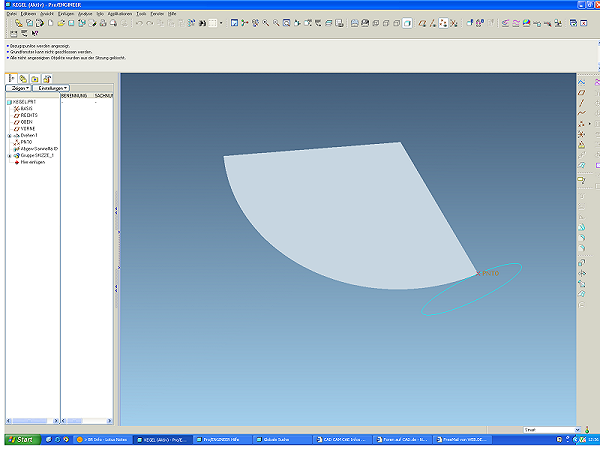Click the color shading rainbow icon
Viewport: 600px width, 450px height.
pyautogui.click(x=527, y=23)
